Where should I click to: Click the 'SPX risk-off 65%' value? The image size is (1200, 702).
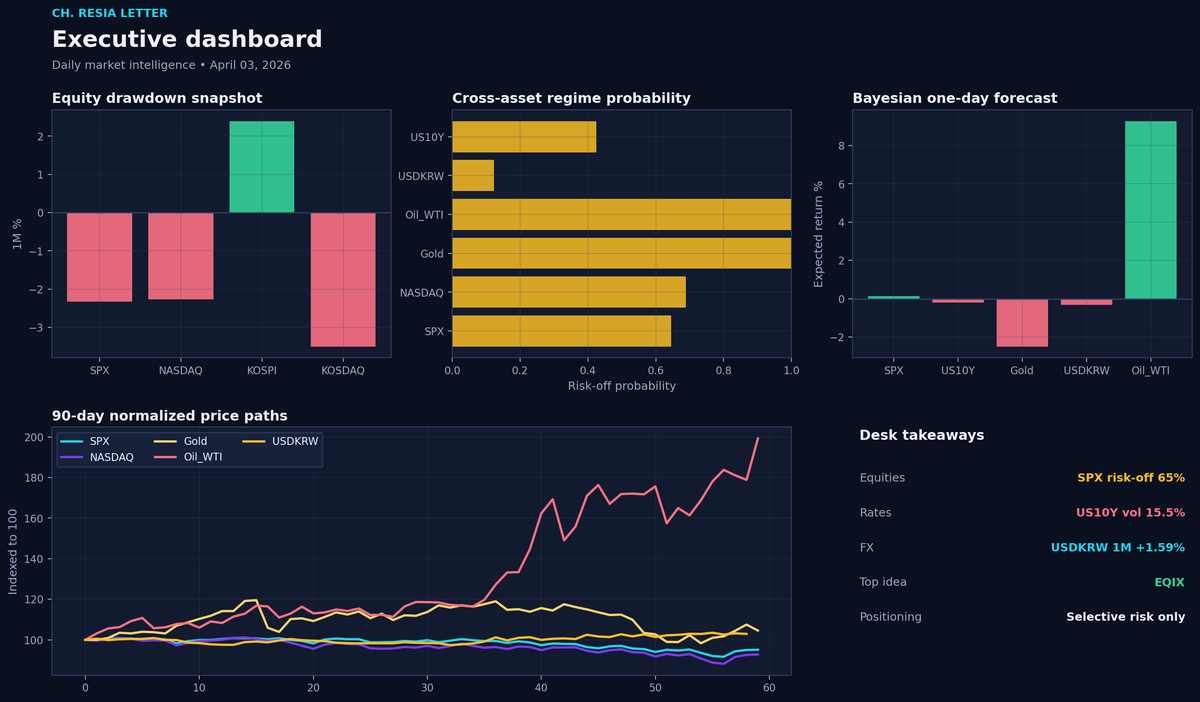pyautogui.click(x=1131, y=478)
